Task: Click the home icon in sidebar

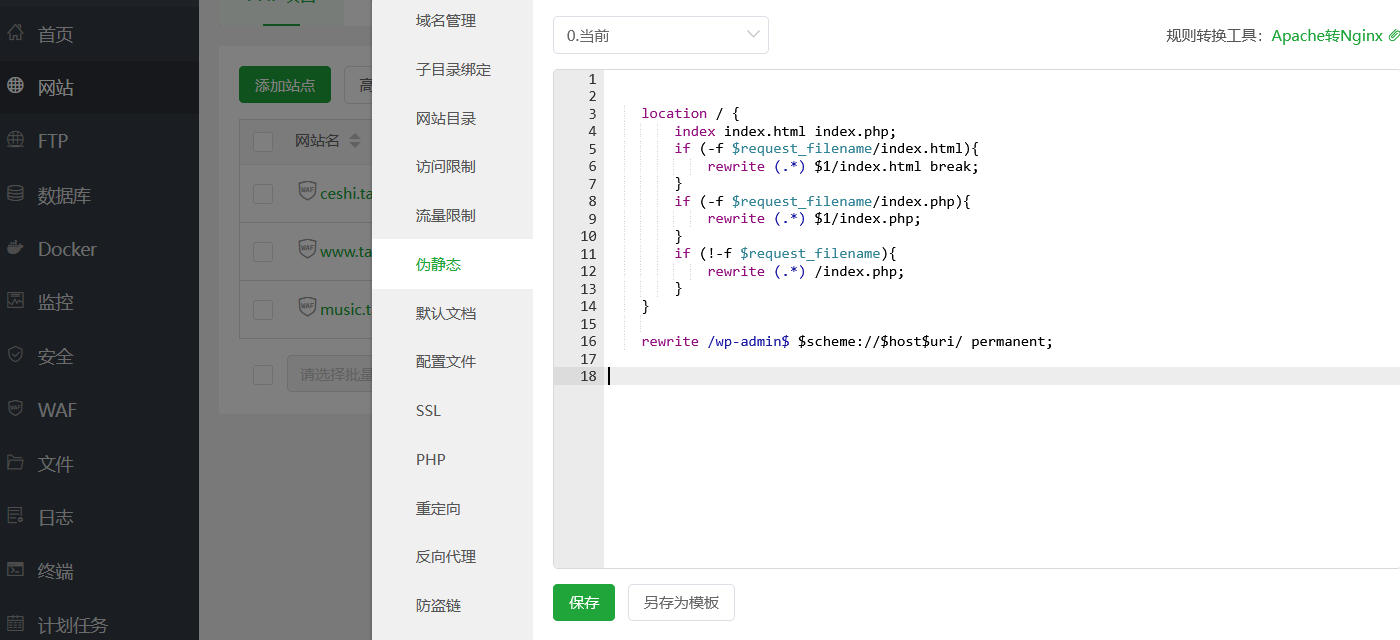Action: (16, 33)
